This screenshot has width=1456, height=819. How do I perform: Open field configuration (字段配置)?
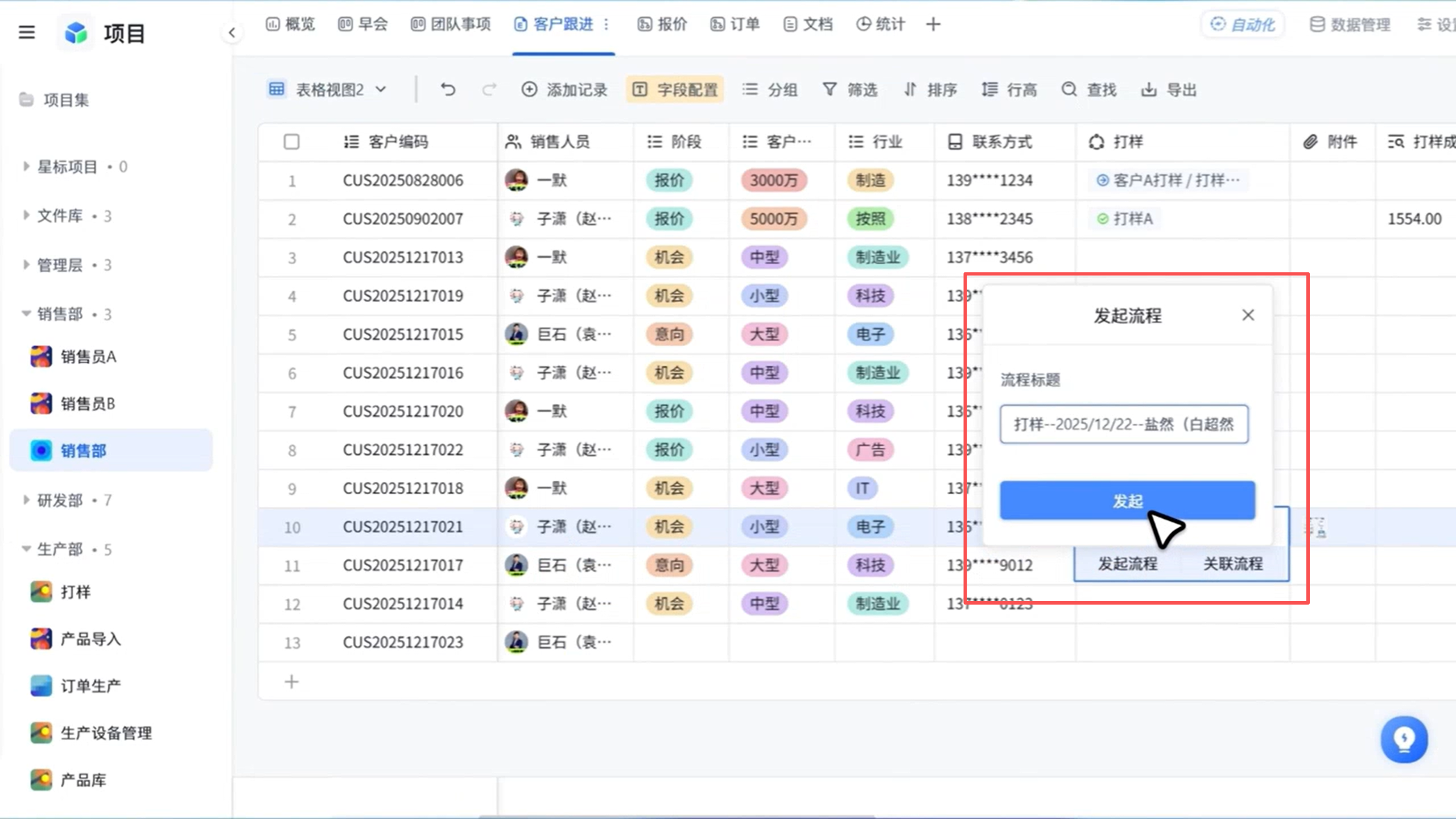[x=675, y=89]
